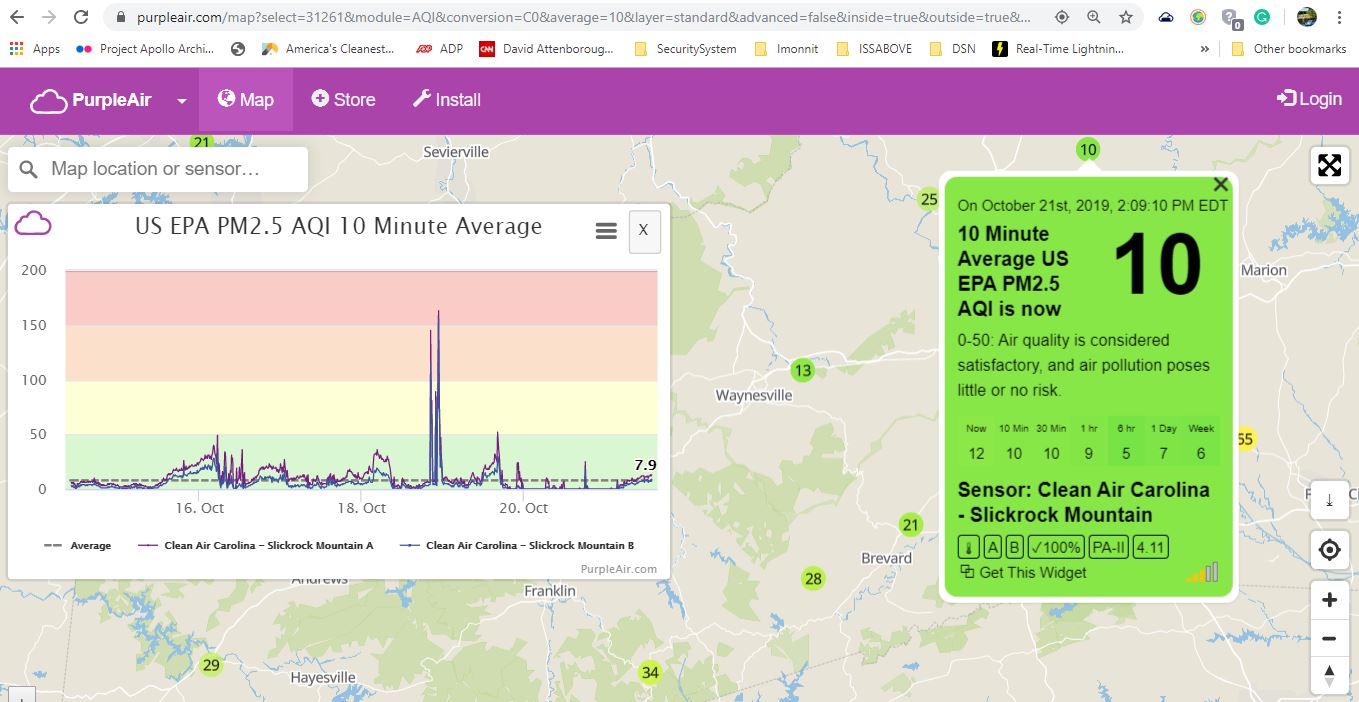Click the fullscreen map icon
1359x702 pixels.
(1329, 166)
